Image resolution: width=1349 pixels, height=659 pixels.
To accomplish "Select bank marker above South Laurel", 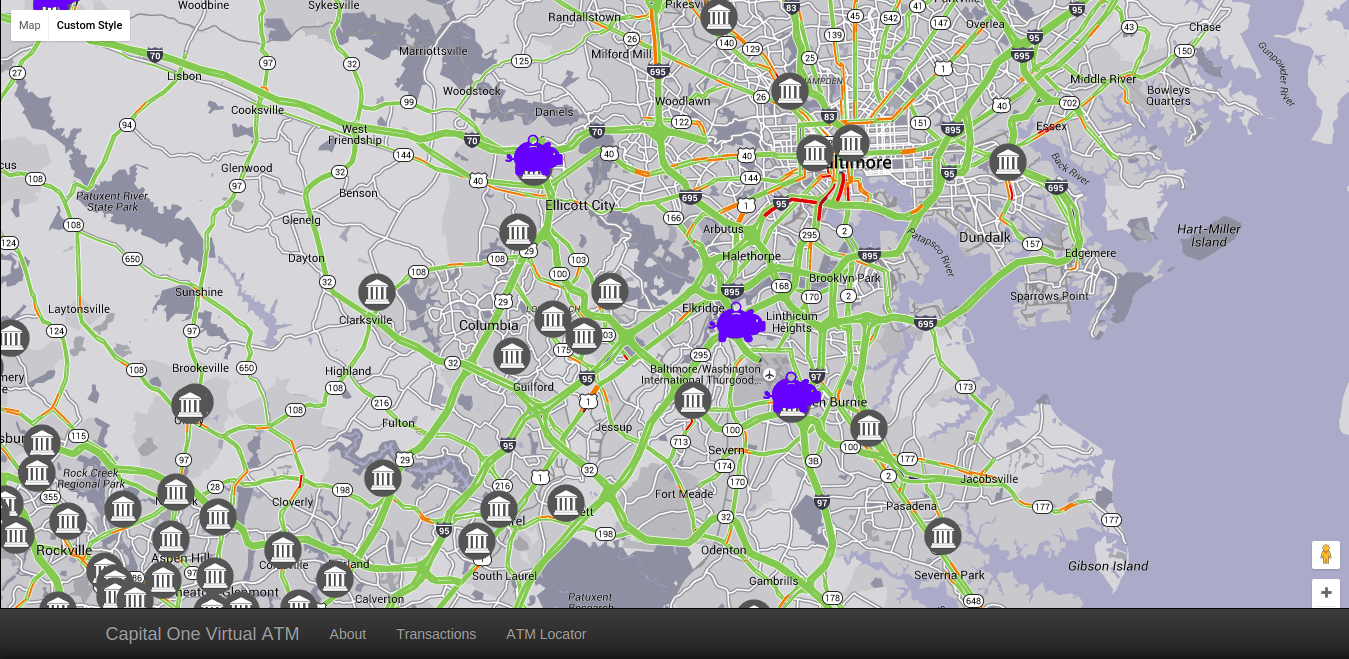I will pos(477,541).
